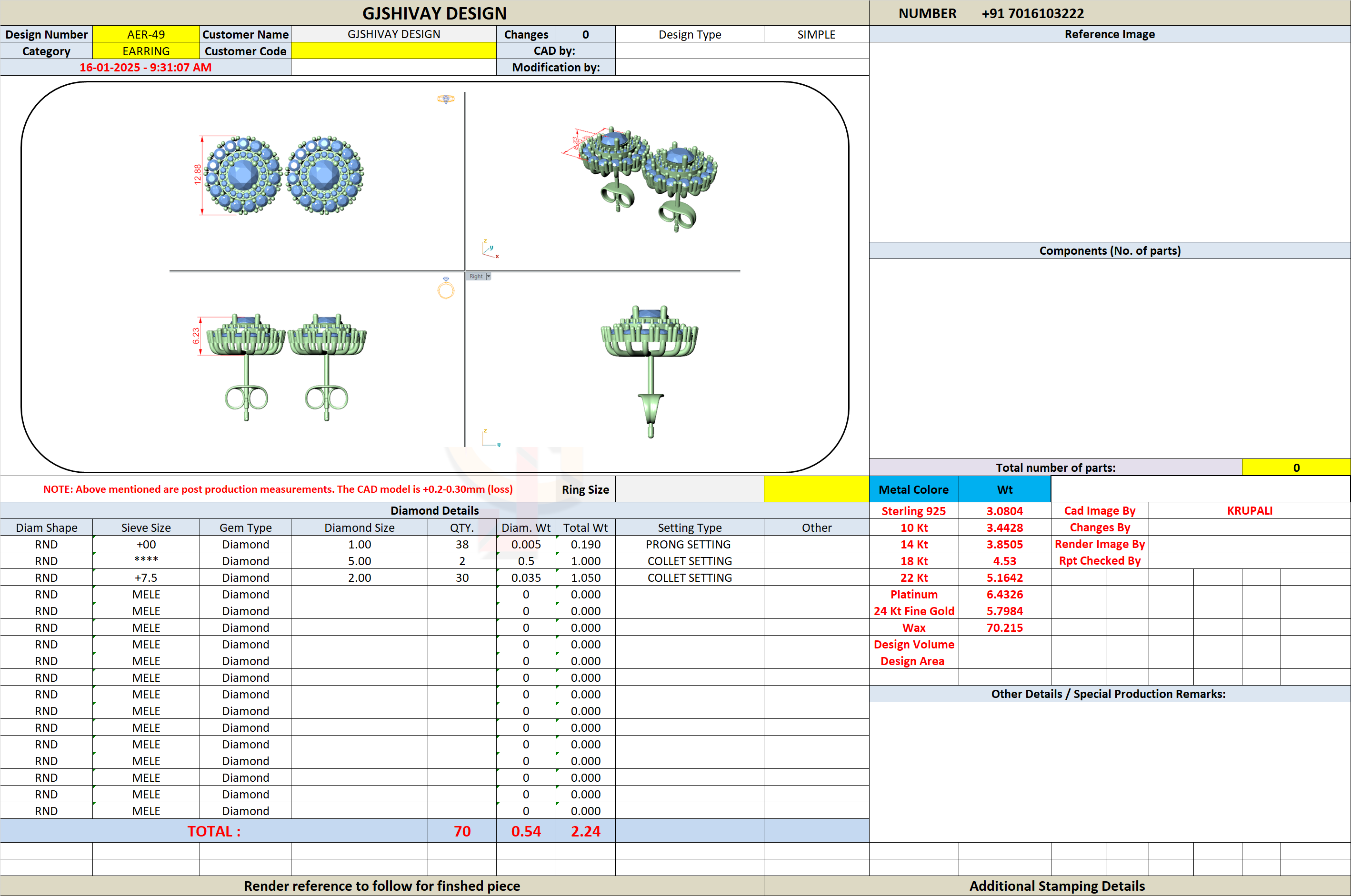
Task: Click the ZY axis gizmo in right view
Action: coord(491,438)
